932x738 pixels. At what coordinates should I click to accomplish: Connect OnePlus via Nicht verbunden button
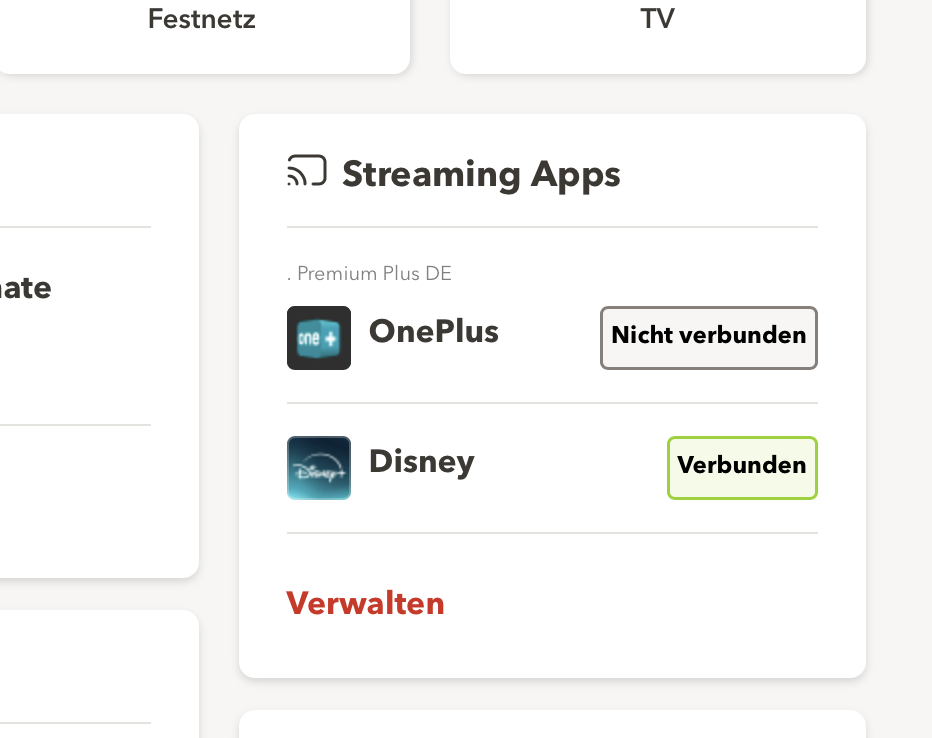708,338
